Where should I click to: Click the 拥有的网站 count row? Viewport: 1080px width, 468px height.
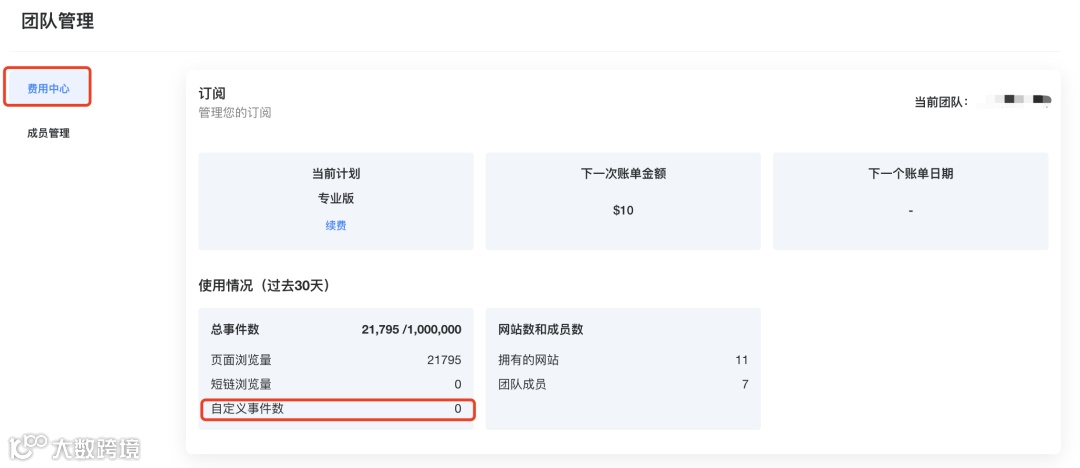click(622, 360)
